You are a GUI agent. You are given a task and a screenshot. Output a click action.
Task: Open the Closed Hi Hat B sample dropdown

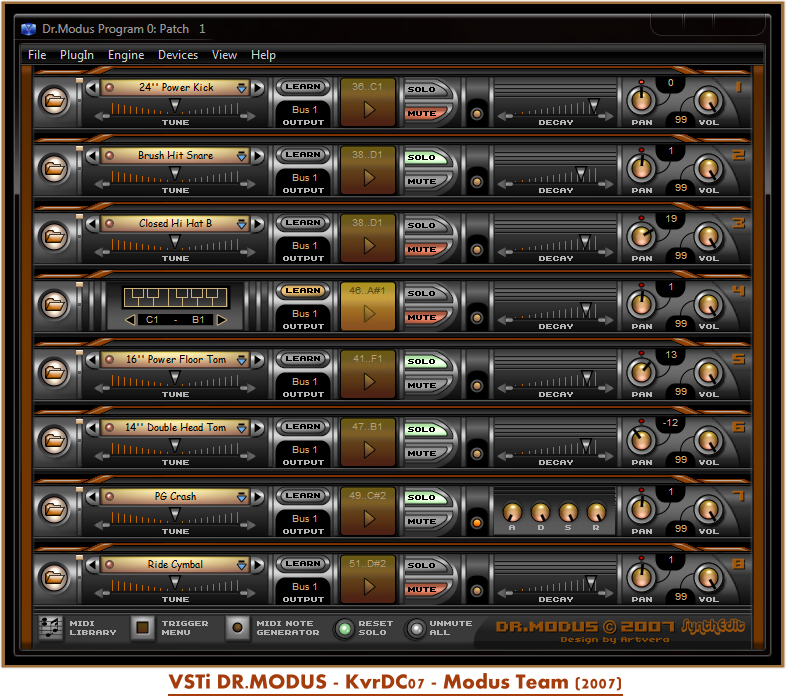point(242,224)
